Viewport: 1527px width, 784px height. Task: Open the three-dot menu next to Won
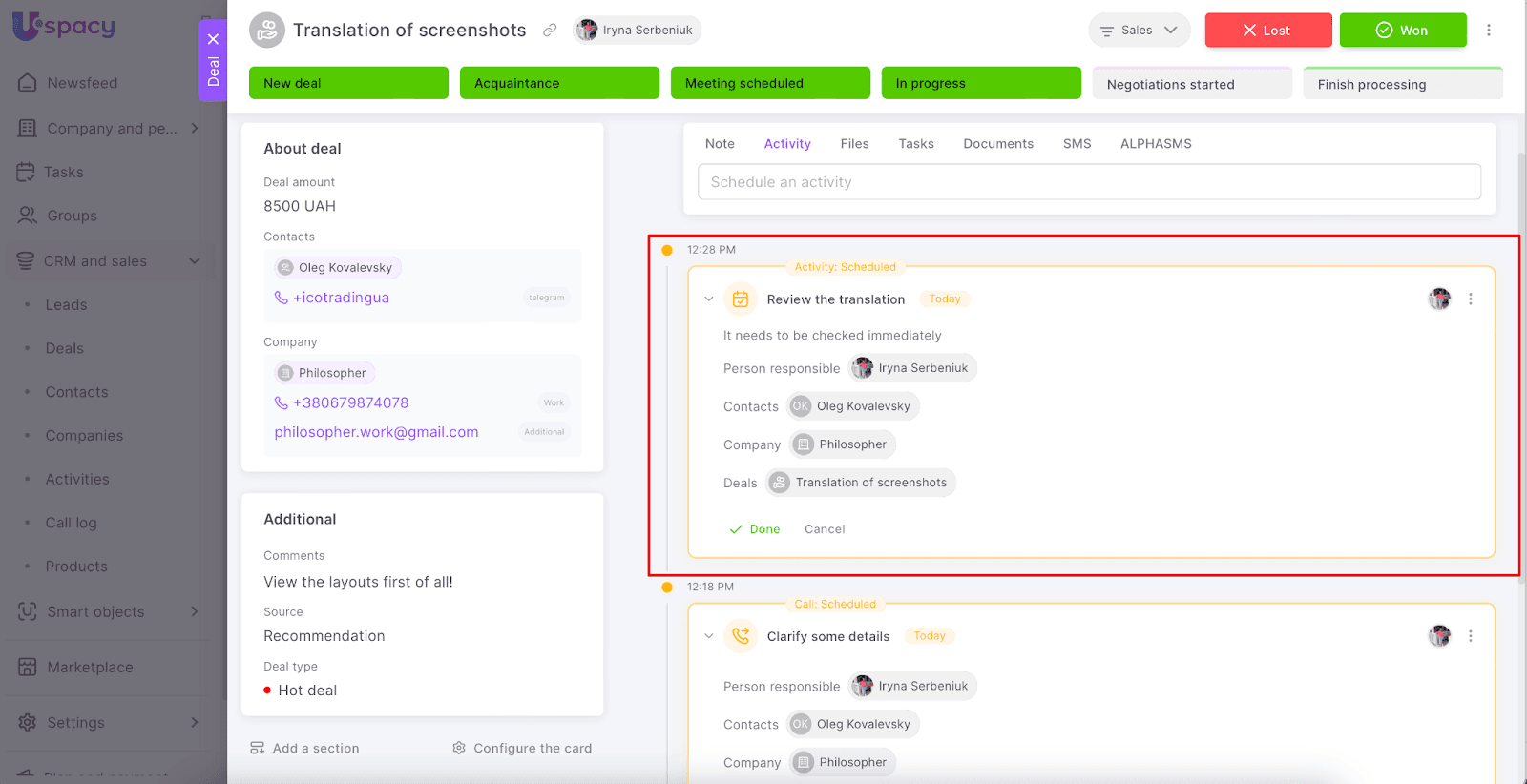(x=1488, y=31)
